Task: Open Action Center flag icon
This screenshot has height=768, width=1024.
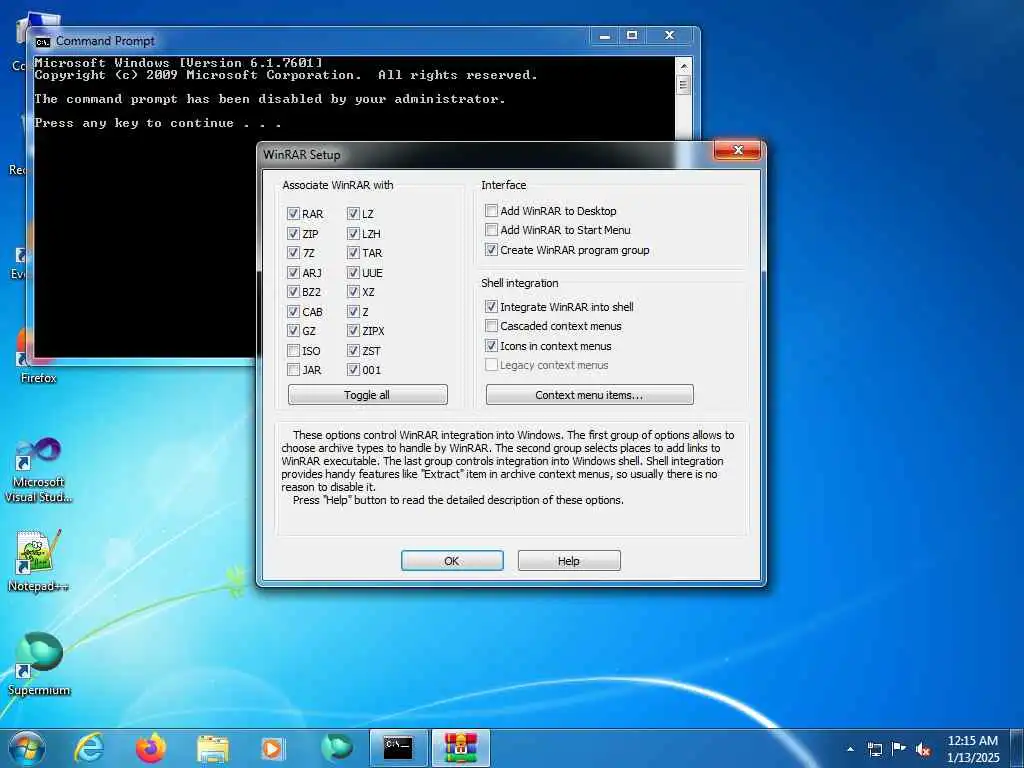Action: click(x=899, y=748)
